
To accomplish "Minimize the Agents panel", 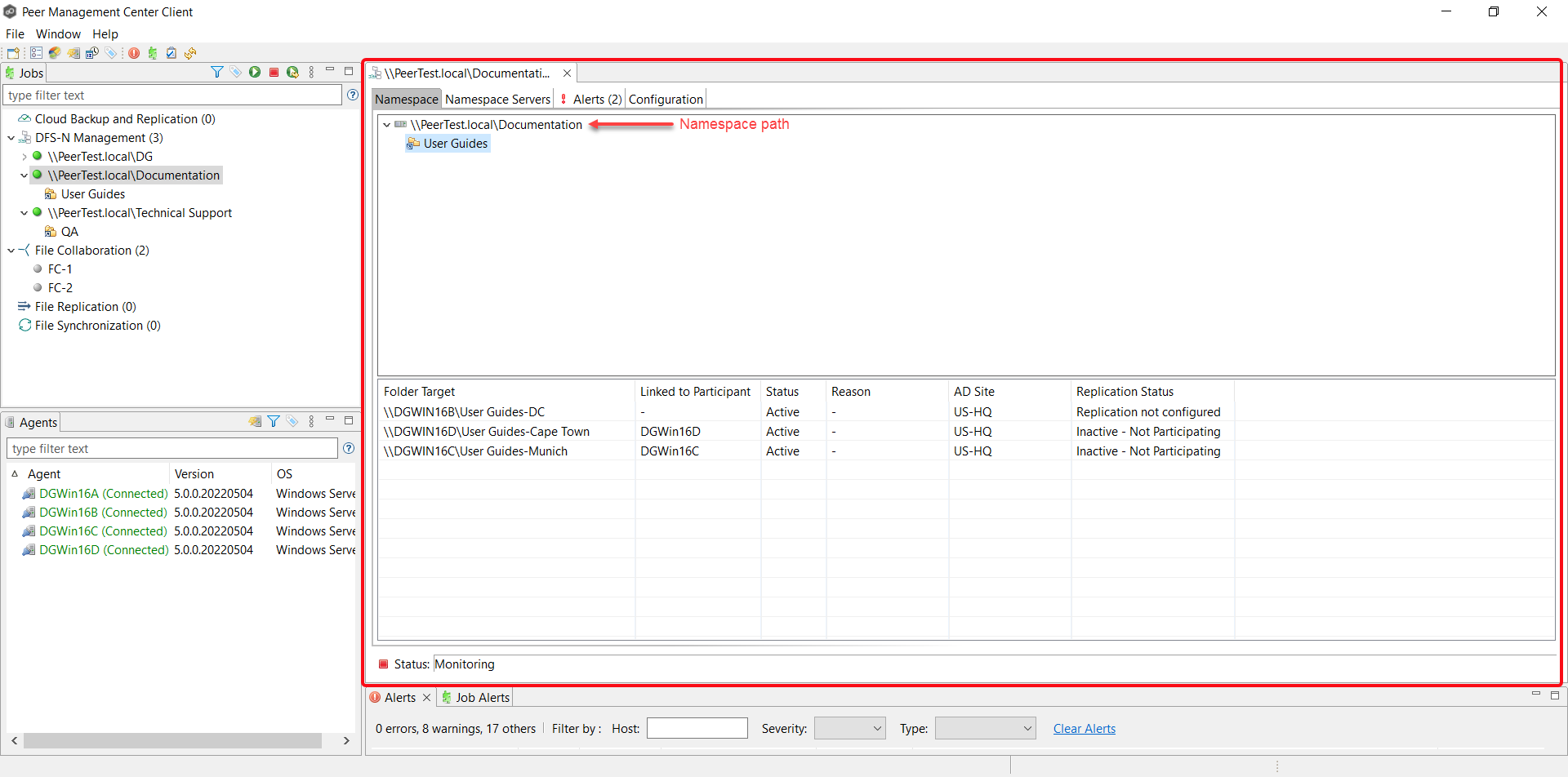I will click(x=330, y=420).
